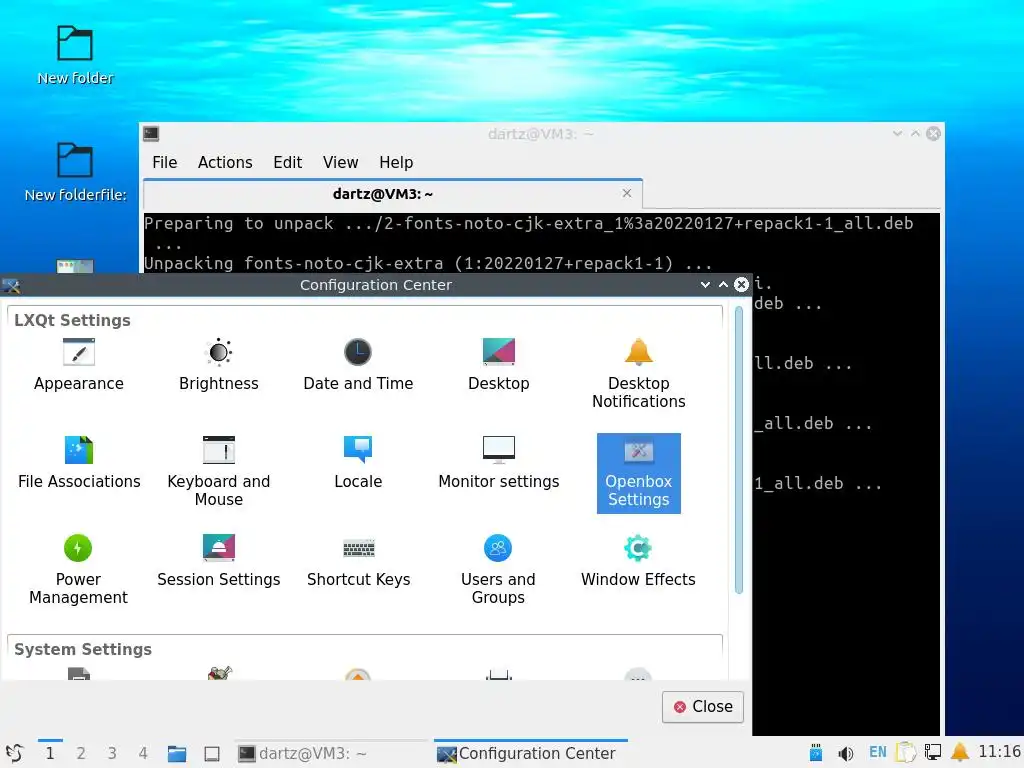This screenshot has height=768, width=1024.
Task: Open Monitor settings
Action: pyautogui.click(x=498, y=462)
